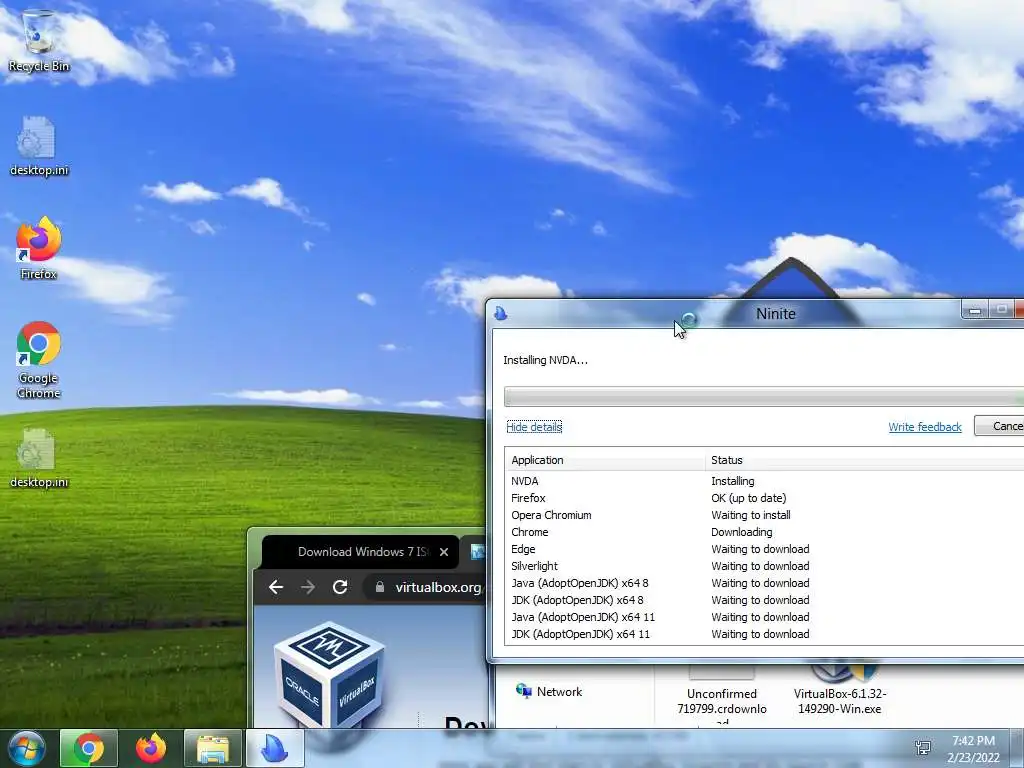Click the 'Waiting to install' status

750,515
